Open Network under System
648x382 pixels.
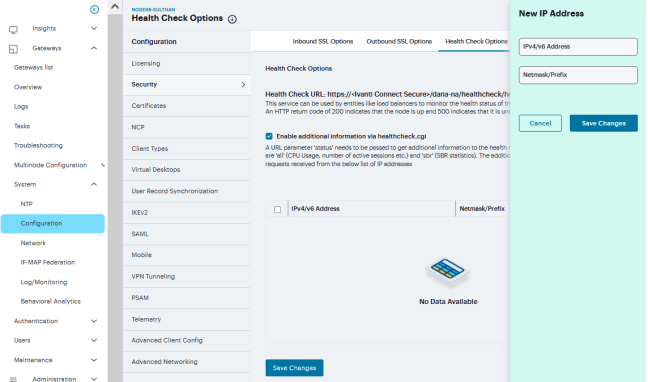(33, 243)
